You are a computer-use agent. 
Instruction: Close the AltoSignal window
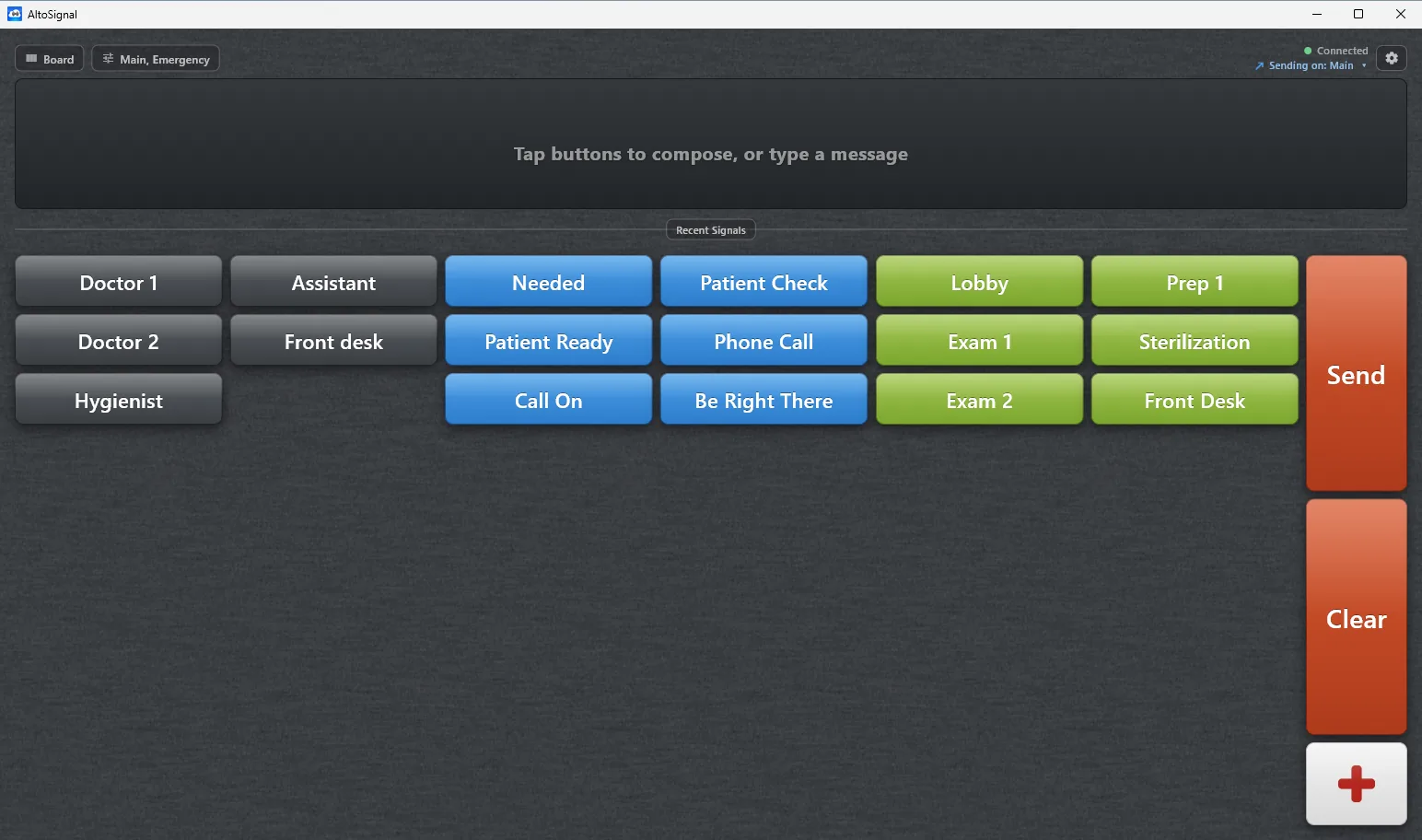tap(1401, 14)
